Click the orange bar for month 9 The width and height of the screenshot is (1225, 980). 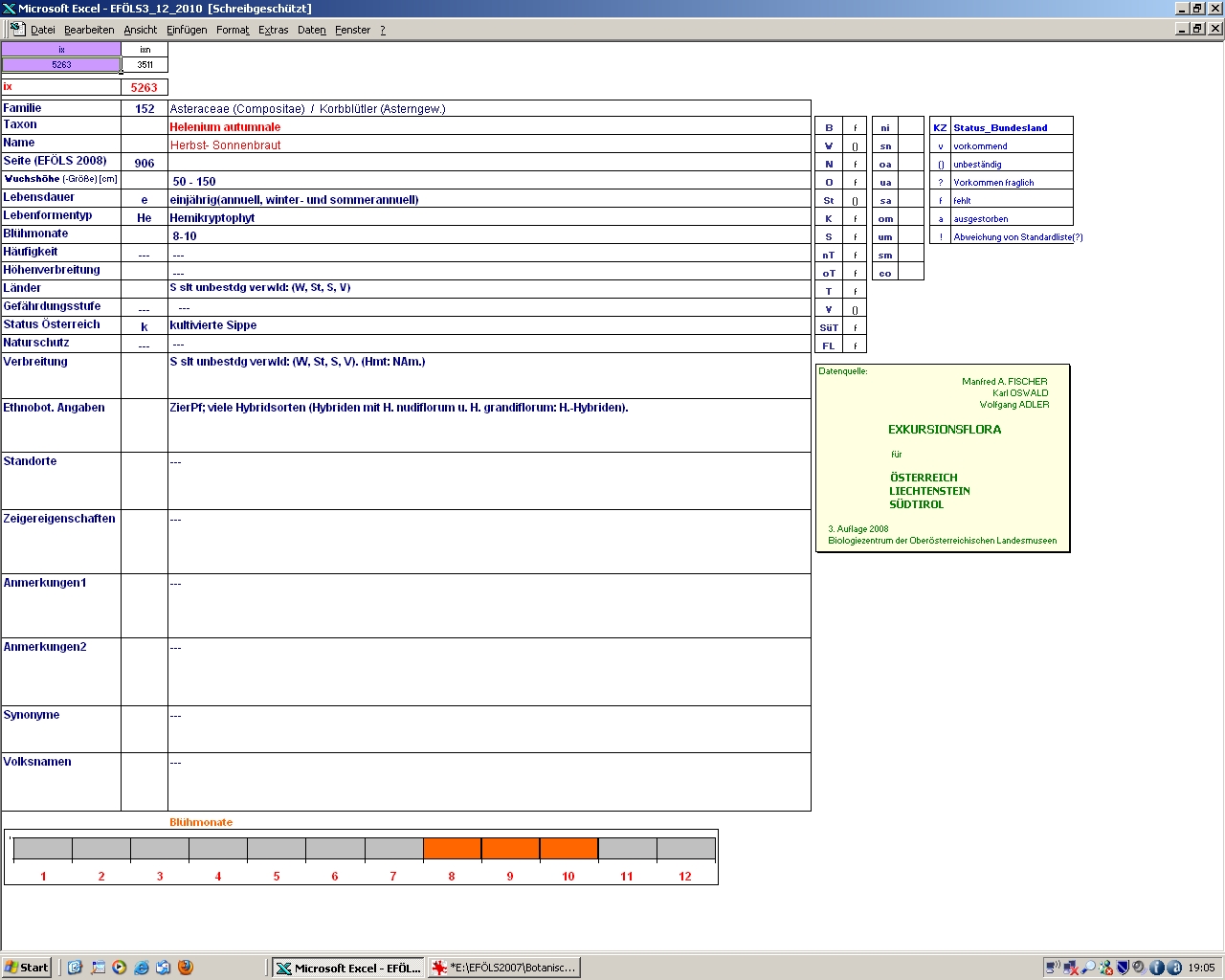(x=510, y=849)
